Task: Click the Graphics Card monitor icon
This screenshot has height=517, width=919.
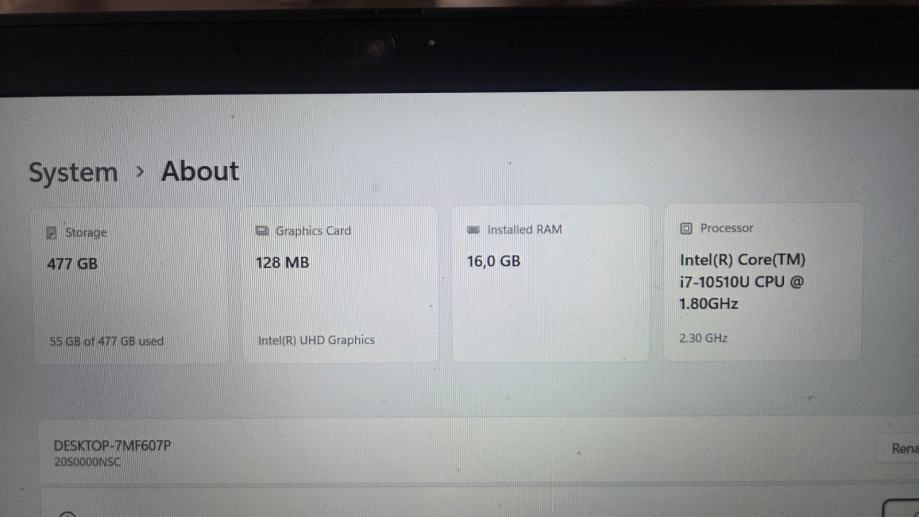Action: point(262,231)
